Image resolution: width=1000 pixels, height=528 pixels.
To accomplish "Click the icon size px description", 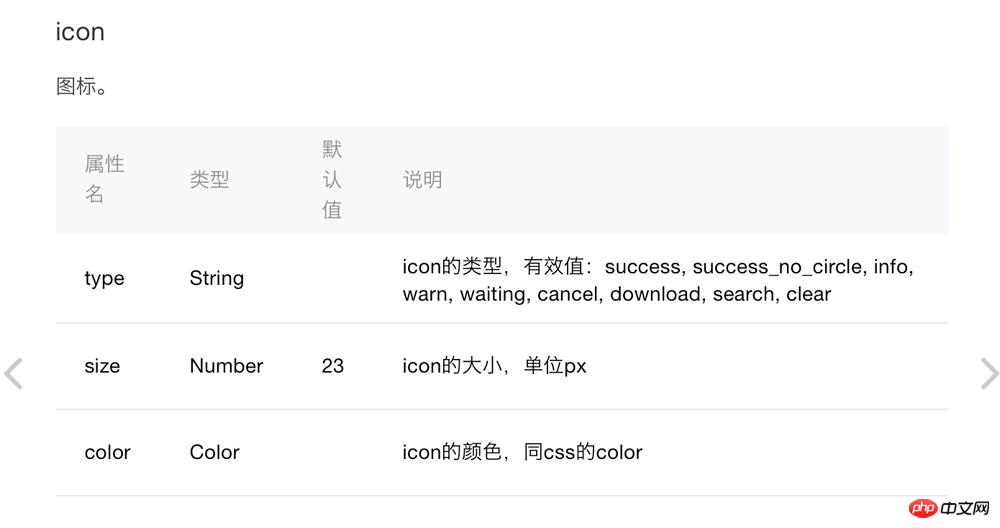I will 494,366.
